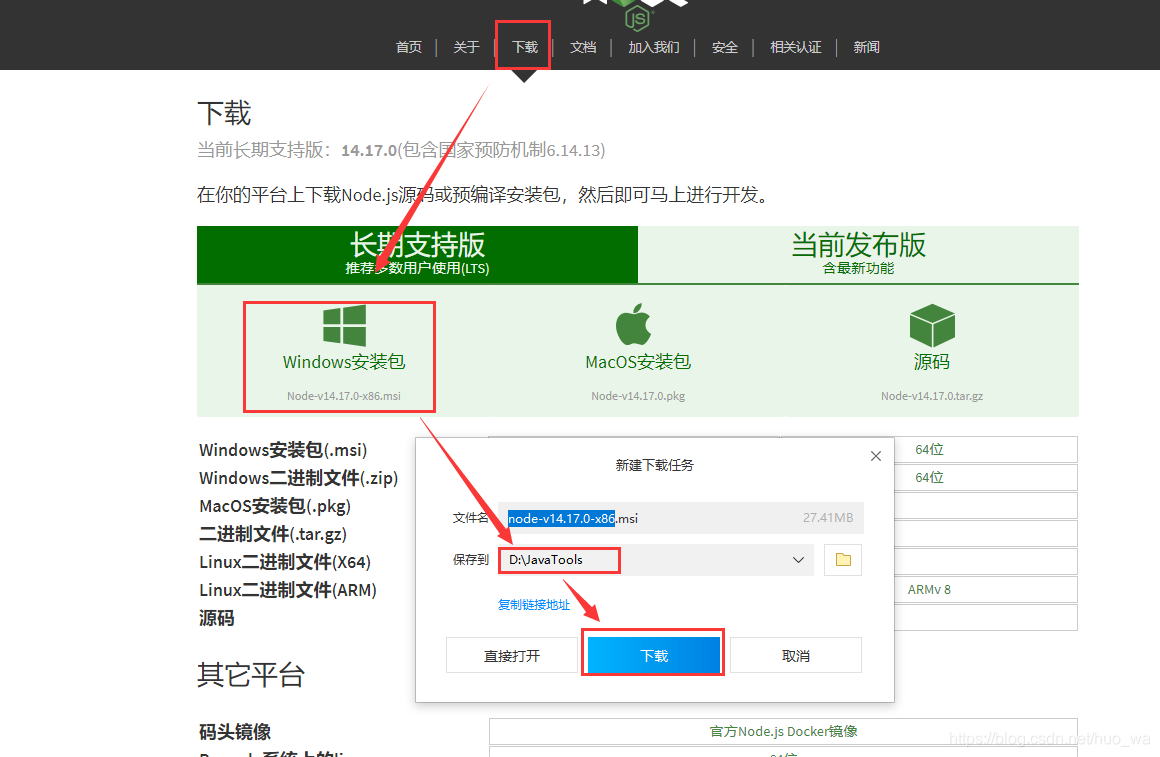
Task: Open folder browser icon in download dialog
Action: [843, 560]
